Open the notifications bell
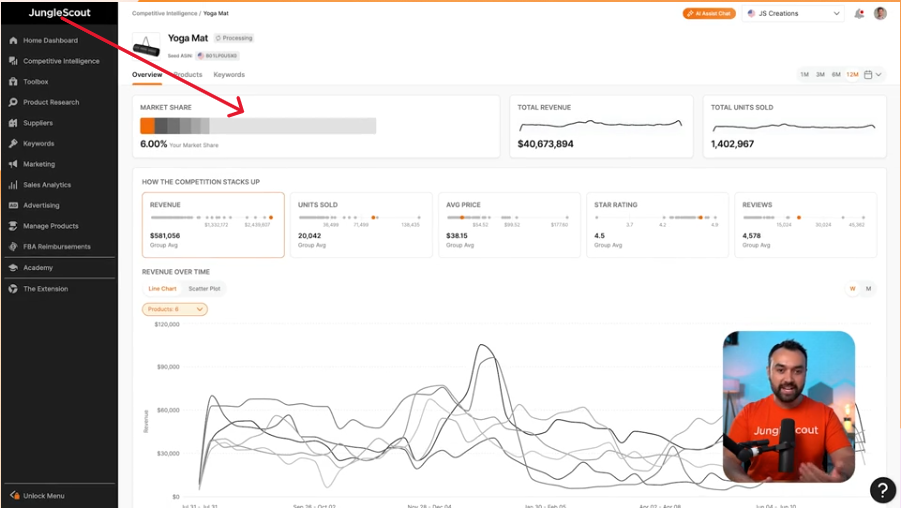The width and height of the screenshot is (901, 508). coord(859,13)
